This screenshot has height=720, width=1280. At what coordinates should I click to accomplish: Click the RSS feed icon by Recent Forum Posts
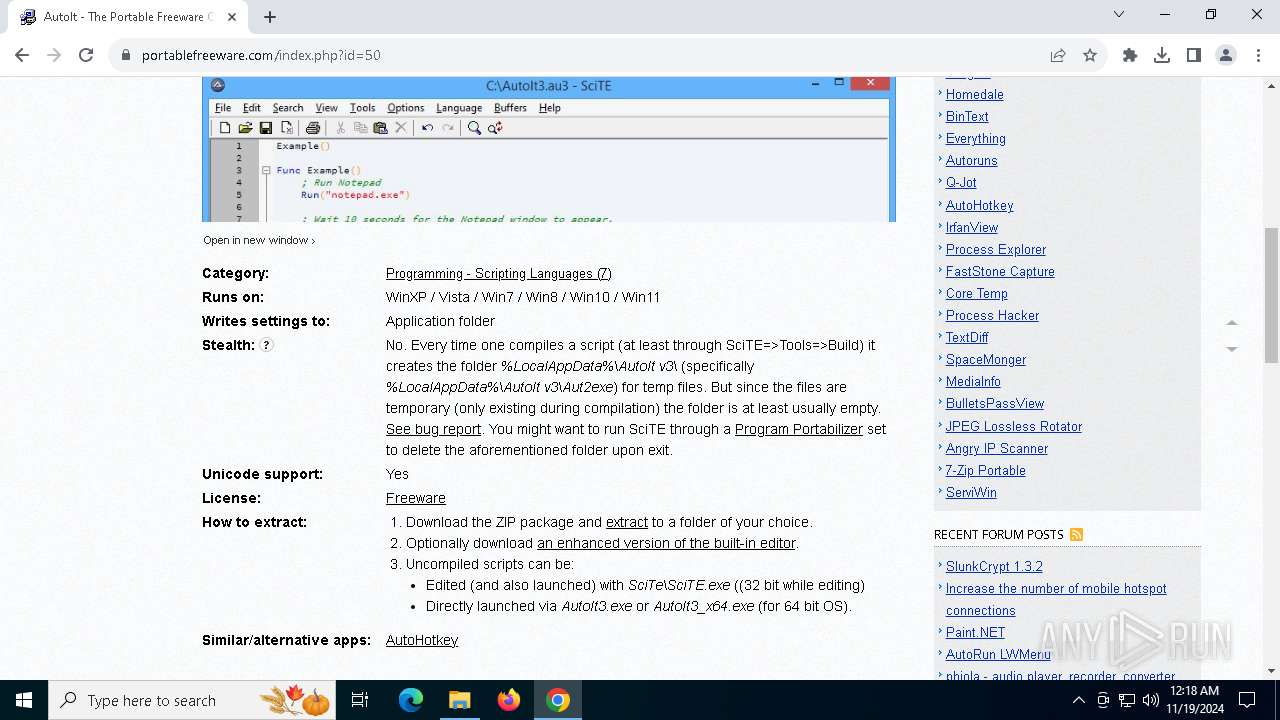pos(1076,535)
